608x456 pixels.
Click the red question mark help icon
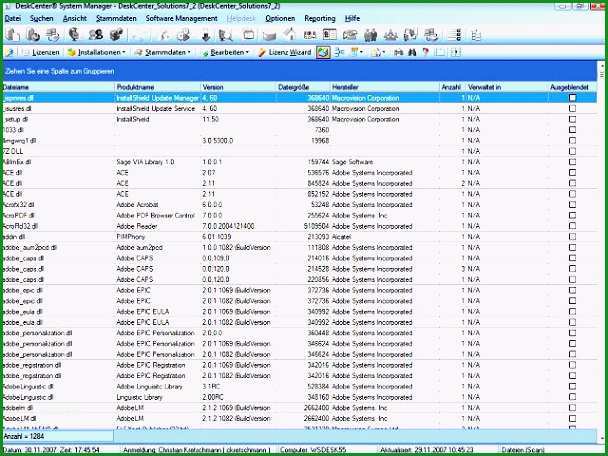tap(425, 52)
